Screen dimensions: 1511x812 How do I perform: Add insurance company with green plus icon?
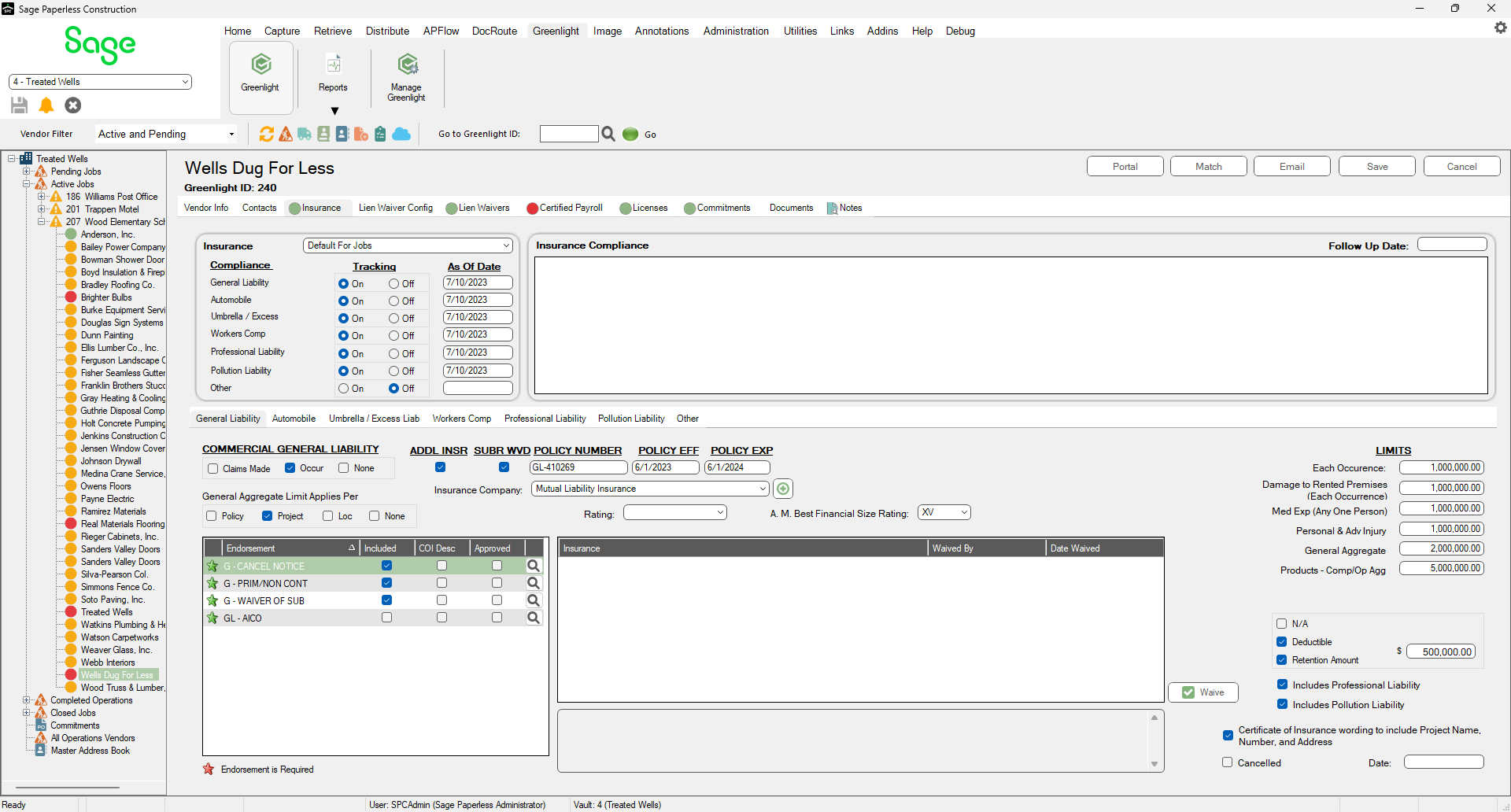[x=783, y=489]
